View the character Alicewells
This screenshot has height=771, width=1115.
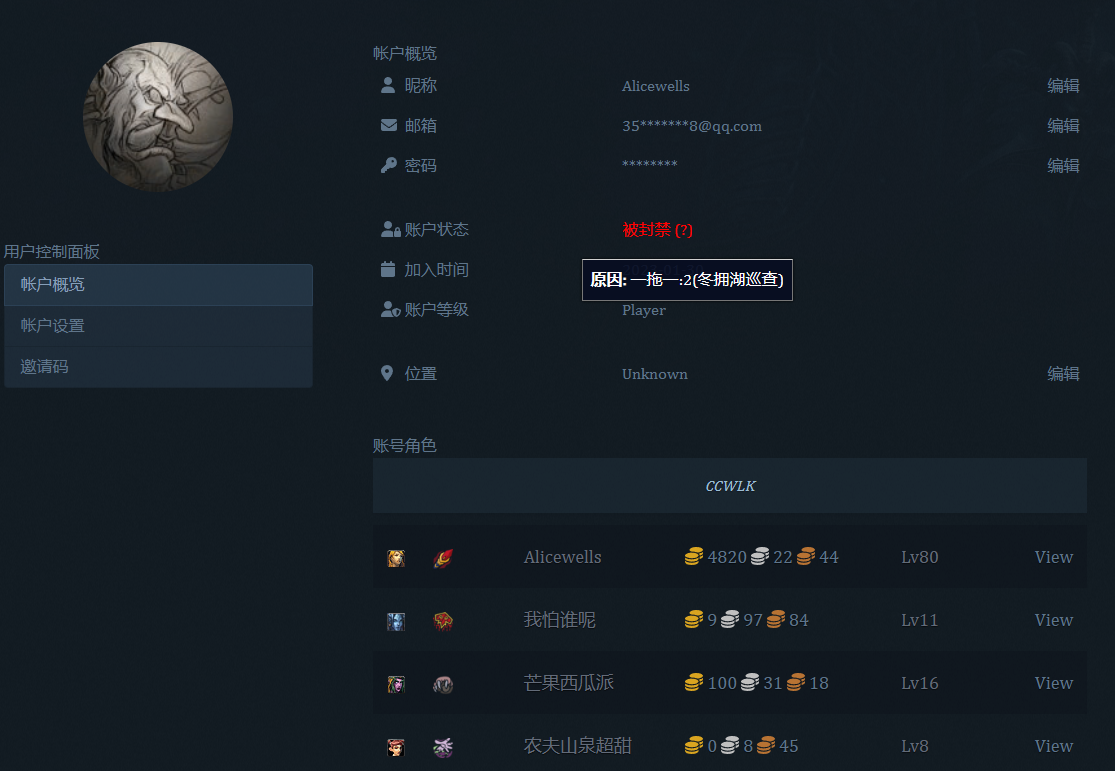point(1053,558)
